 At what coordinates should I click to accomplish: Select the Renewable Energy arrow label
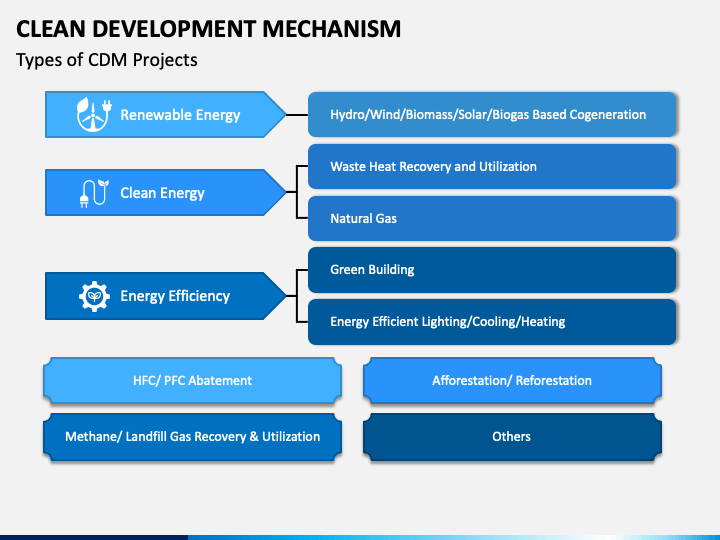point(166,114)
